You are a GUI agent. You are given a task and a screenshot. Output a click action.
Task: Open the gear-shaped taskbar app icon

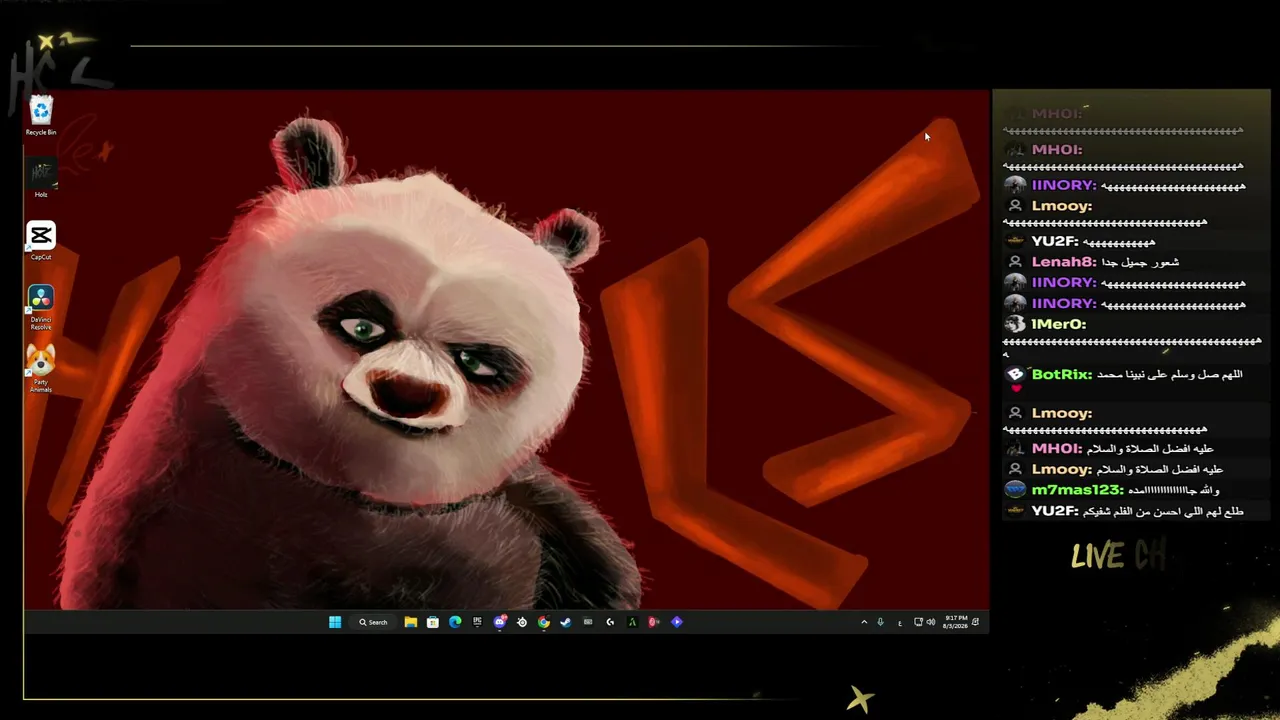[x=521, y=622]
